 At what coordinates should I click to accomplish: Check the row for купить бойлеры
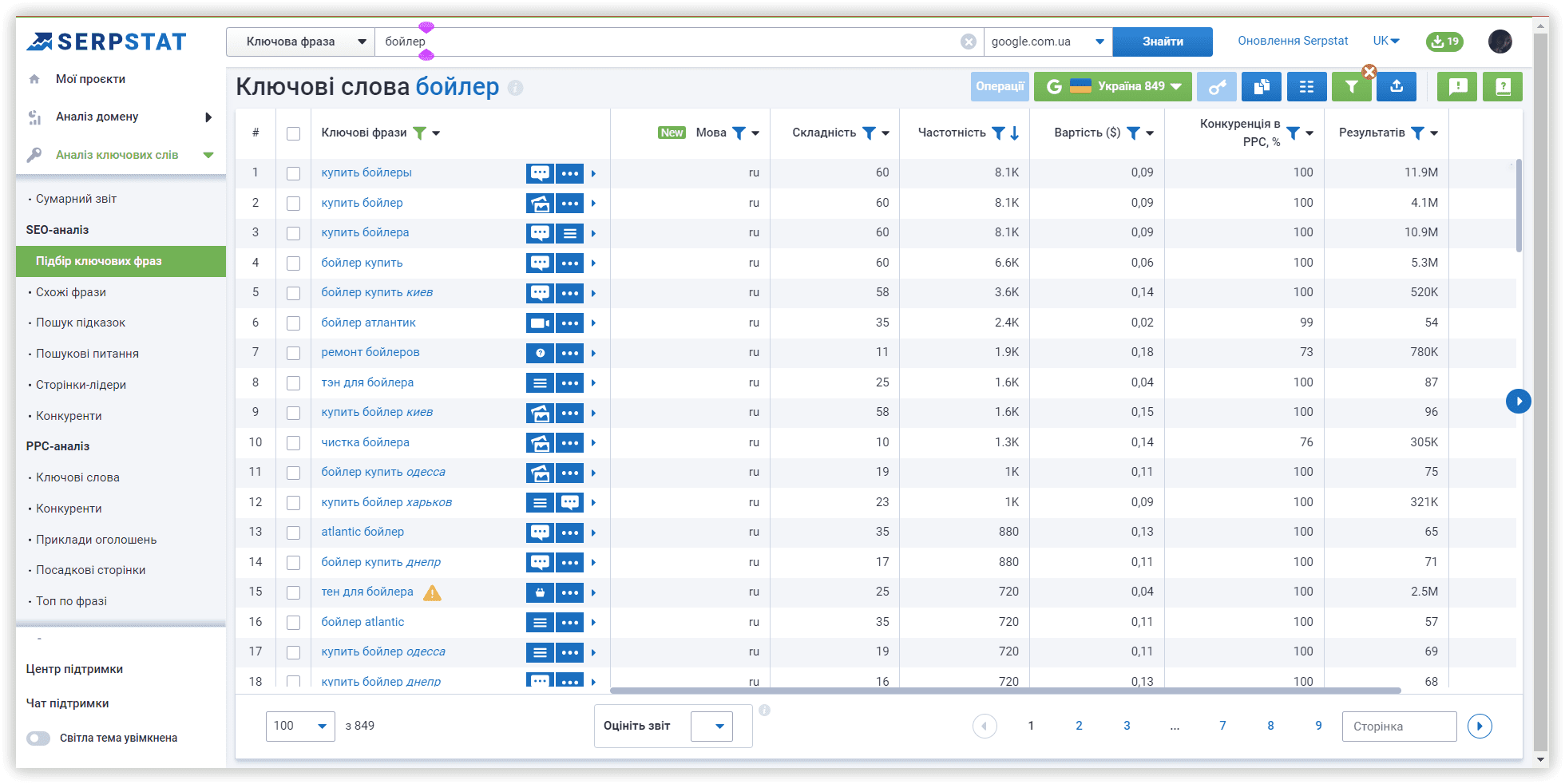(x=294, y=173)
